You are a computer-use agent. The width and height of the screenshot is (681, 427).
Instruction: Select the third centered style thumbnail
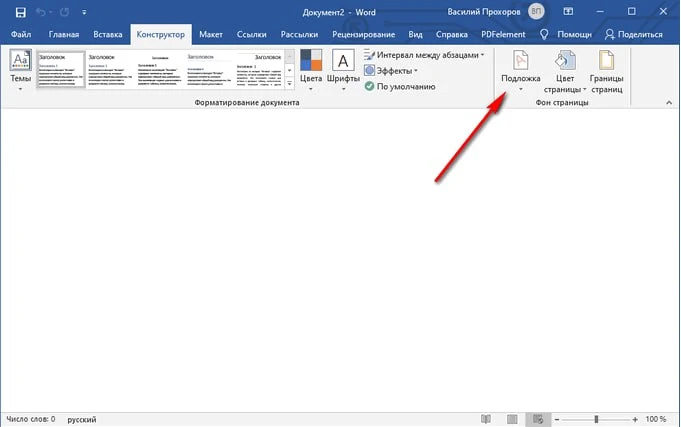pyautogui.click(x=160, y=70)
